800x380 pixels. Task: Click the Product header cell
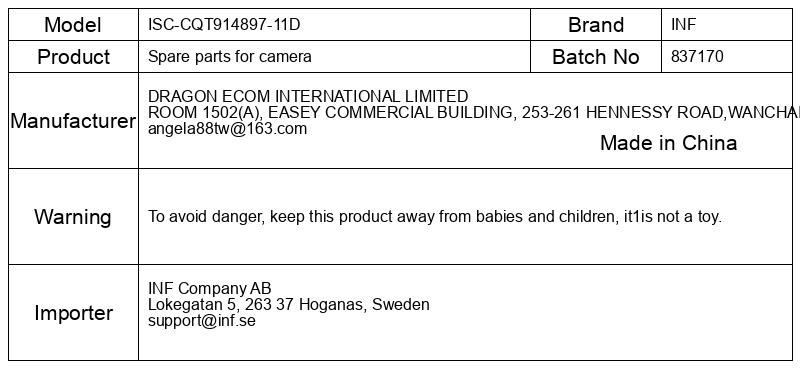tap(73, 57)
